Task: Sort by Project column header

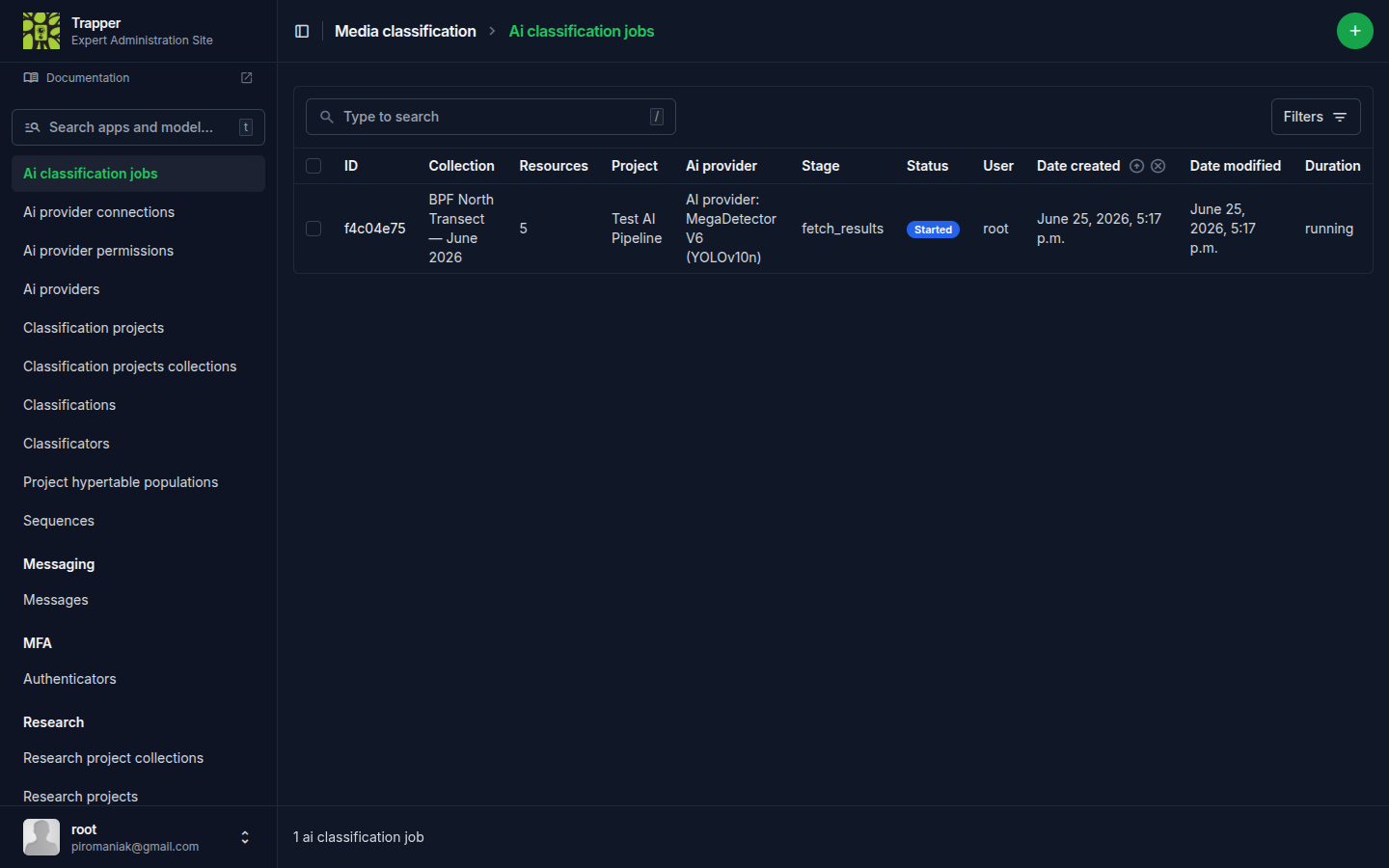Action: click(635, 166)
